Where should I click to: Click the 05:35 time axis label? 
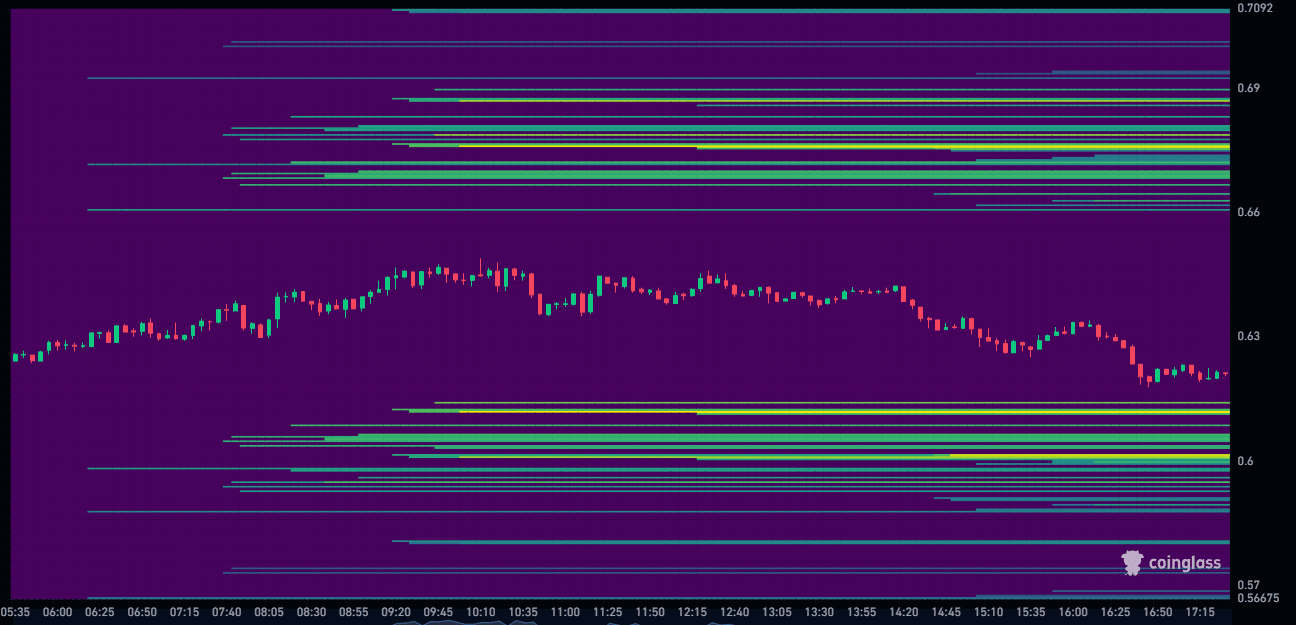click(x=15, y=612)
